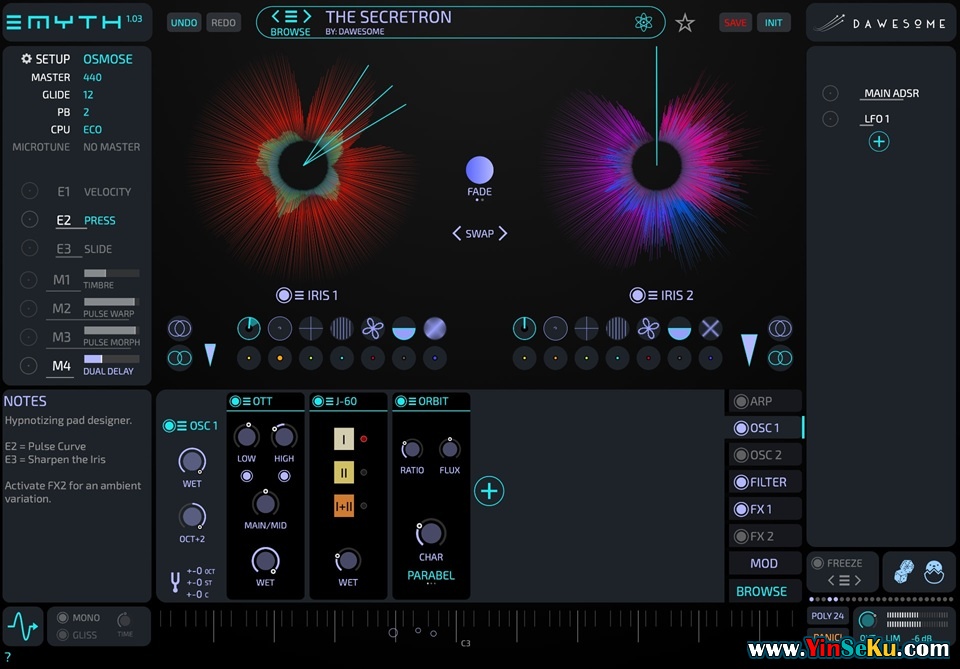Click the flower-shaped icon under Iris 1
Screen dimensions: 960x669
[372, 328]
